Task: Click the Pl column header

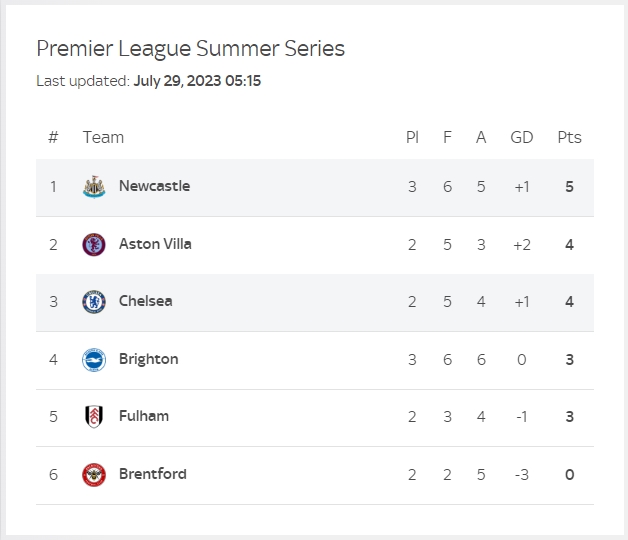Action: coord(412,137)
